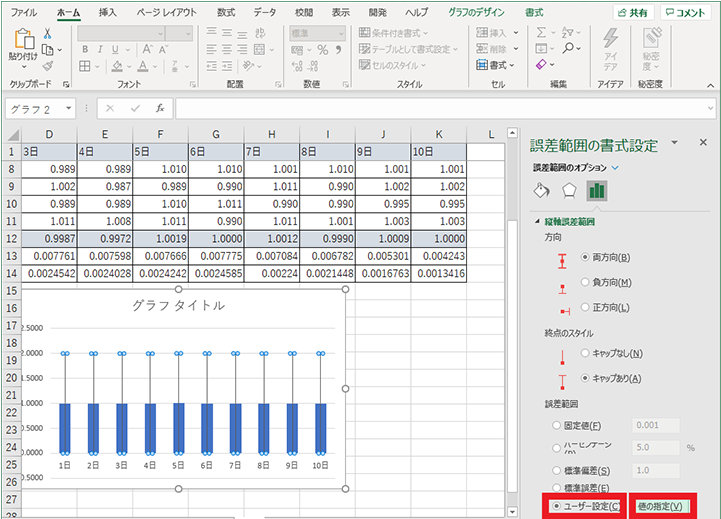Click the 固定値 value input field

[x=656, y=425]
